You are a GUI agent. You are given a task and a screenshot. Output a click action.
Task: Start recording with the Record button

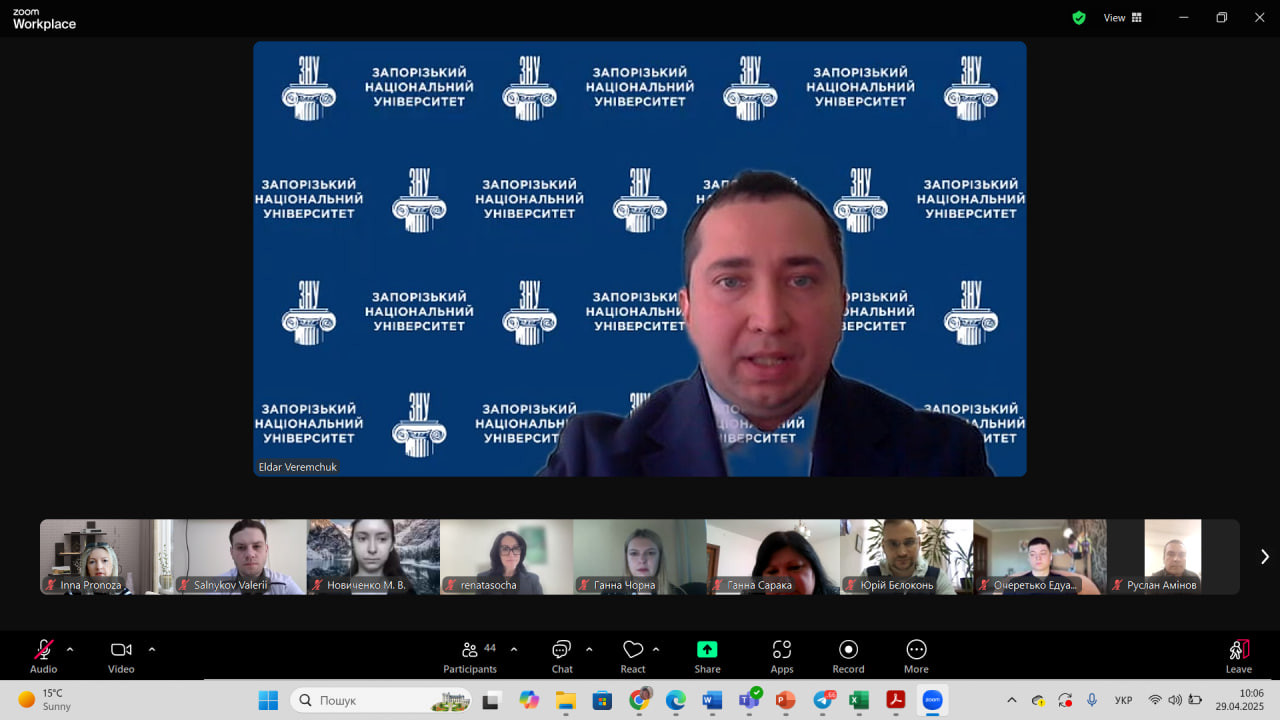848,656
